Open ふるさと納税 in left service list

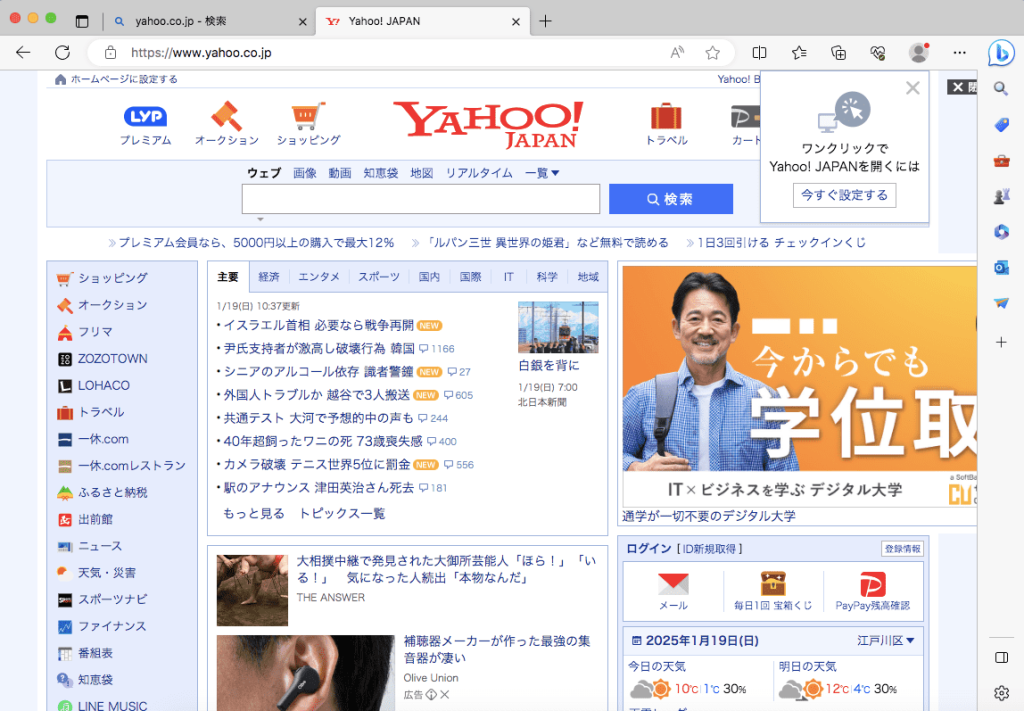(112, 492)
